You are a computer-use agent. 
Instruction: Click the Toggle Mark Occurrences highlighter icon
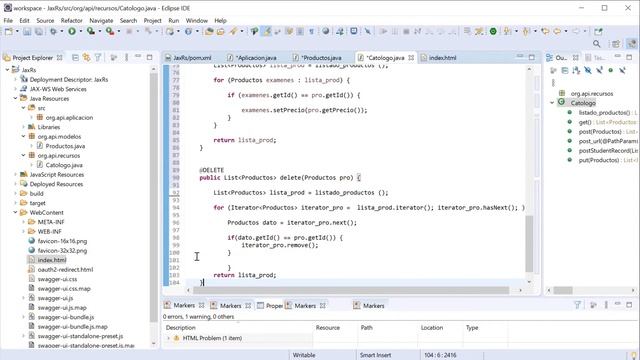tap(267, 31)
